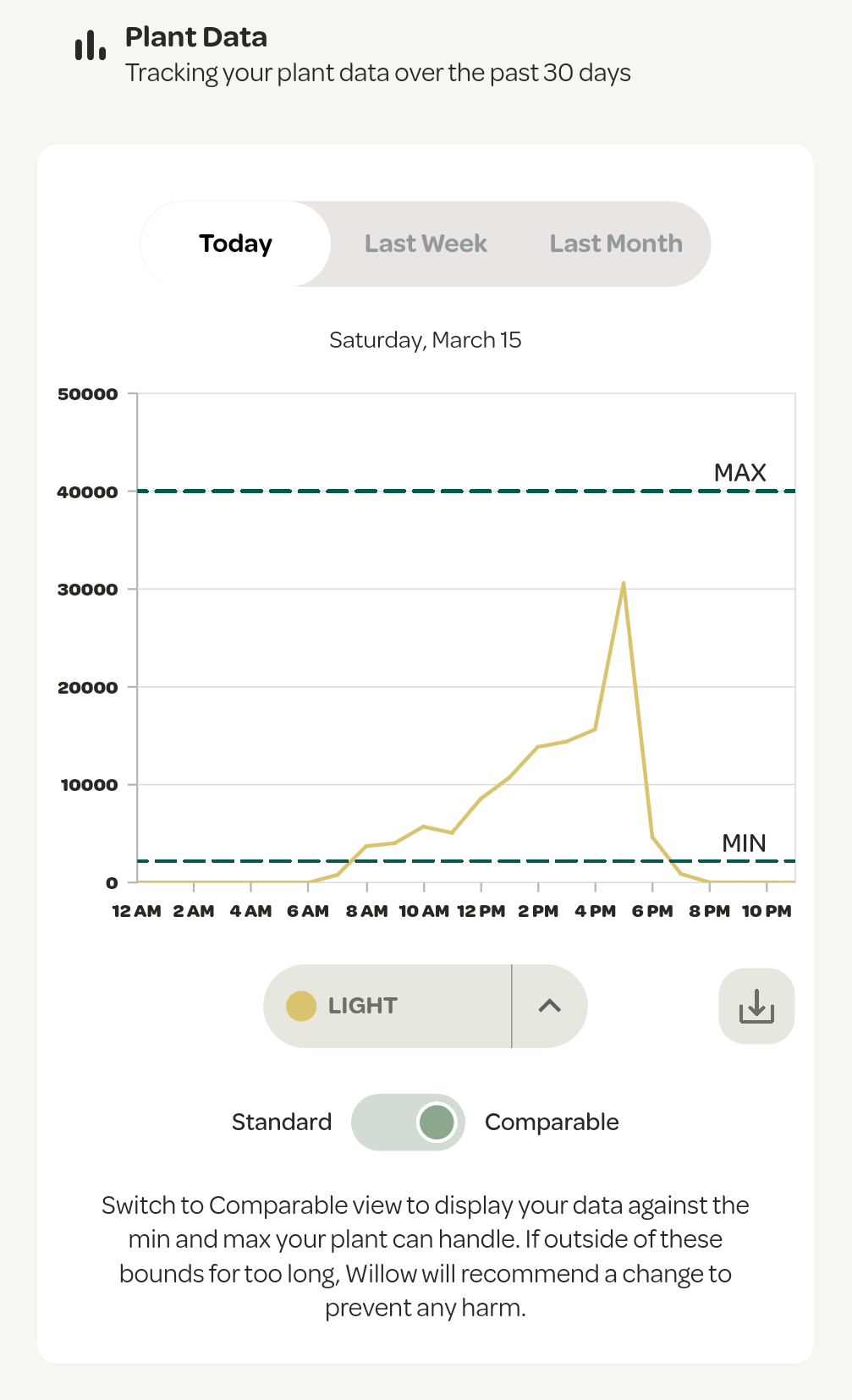Image resolution: width=852 pixels, height=1400 pixels.
Task: Expand the LIGHT metric chevron
Action: [x=550, y=1006]
